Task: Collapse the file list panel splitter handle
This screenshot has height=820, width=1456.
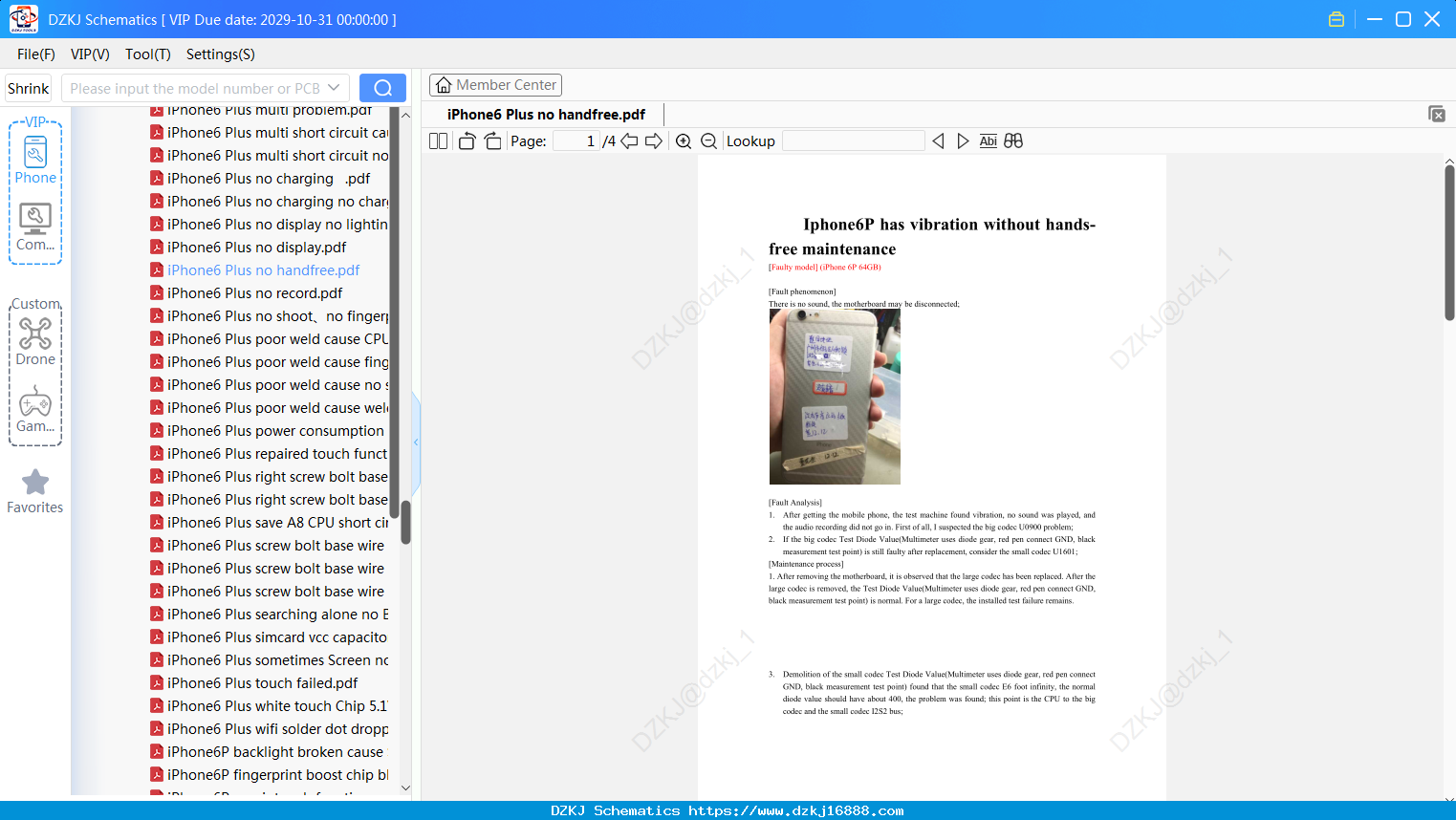Action: tap(416, 442)
